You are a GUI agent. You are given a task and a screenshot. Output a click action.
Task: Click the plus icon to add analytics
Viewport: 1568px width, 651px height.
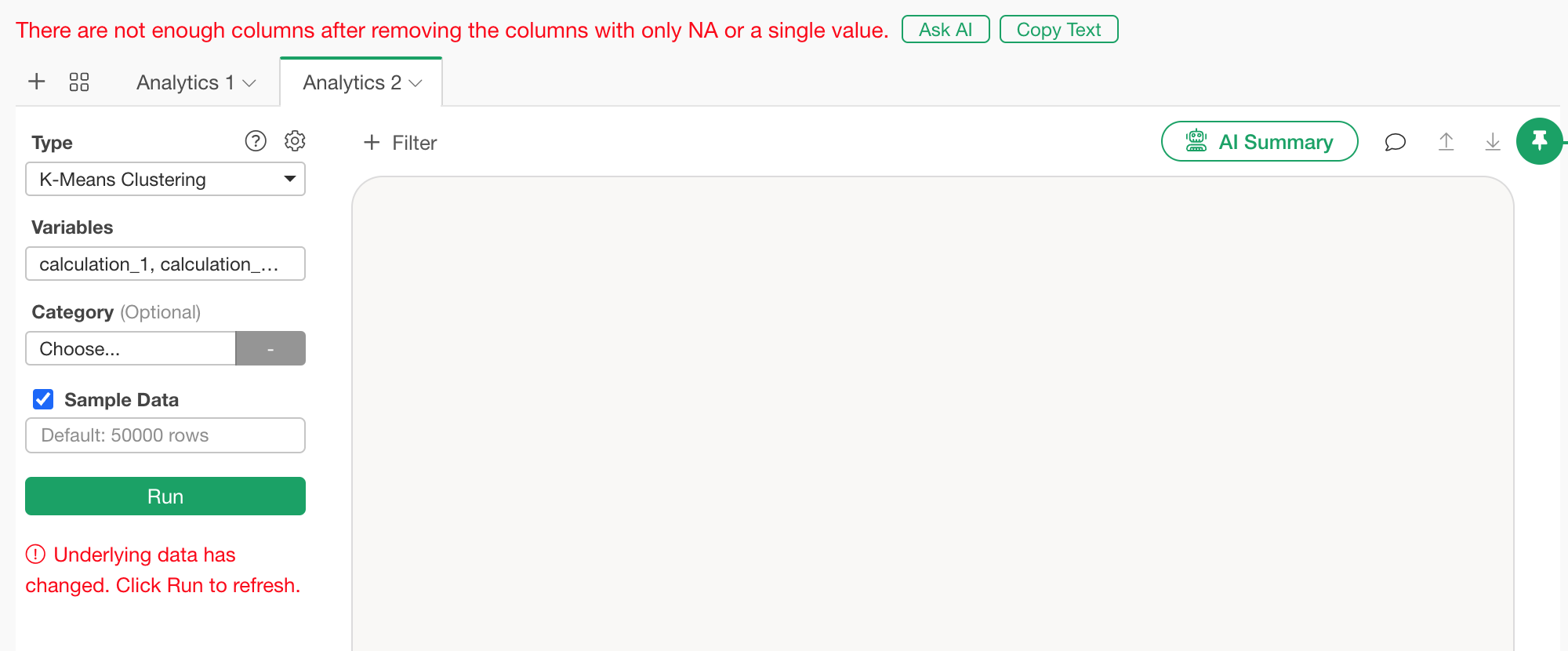[37, 82]
